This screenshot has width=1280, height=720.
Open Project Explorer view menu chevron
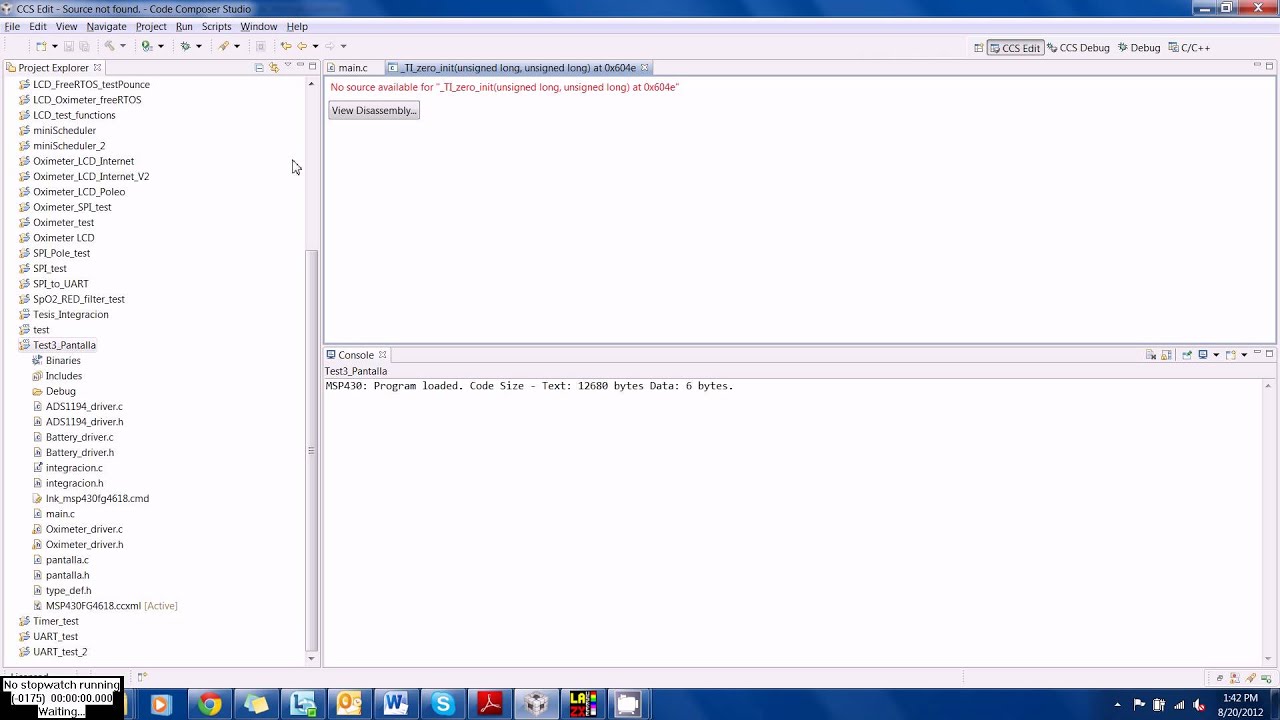287,65
